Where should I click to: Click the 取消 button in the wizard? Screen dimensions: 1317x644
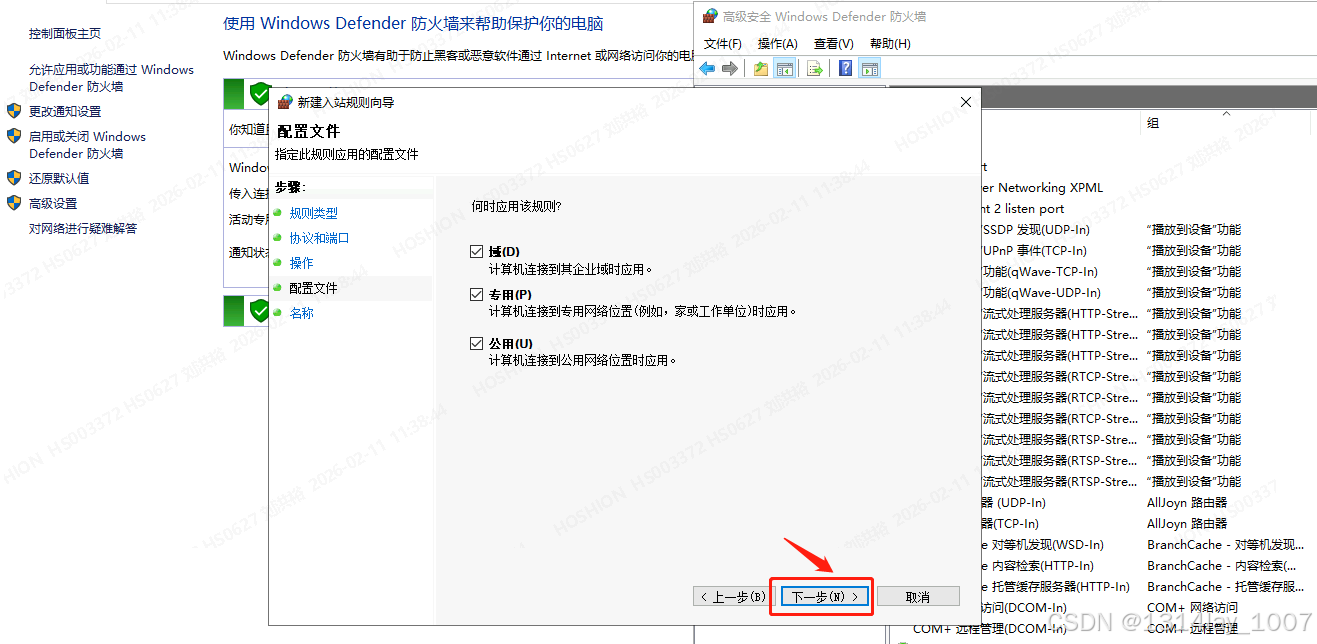(x=917, y=597)
